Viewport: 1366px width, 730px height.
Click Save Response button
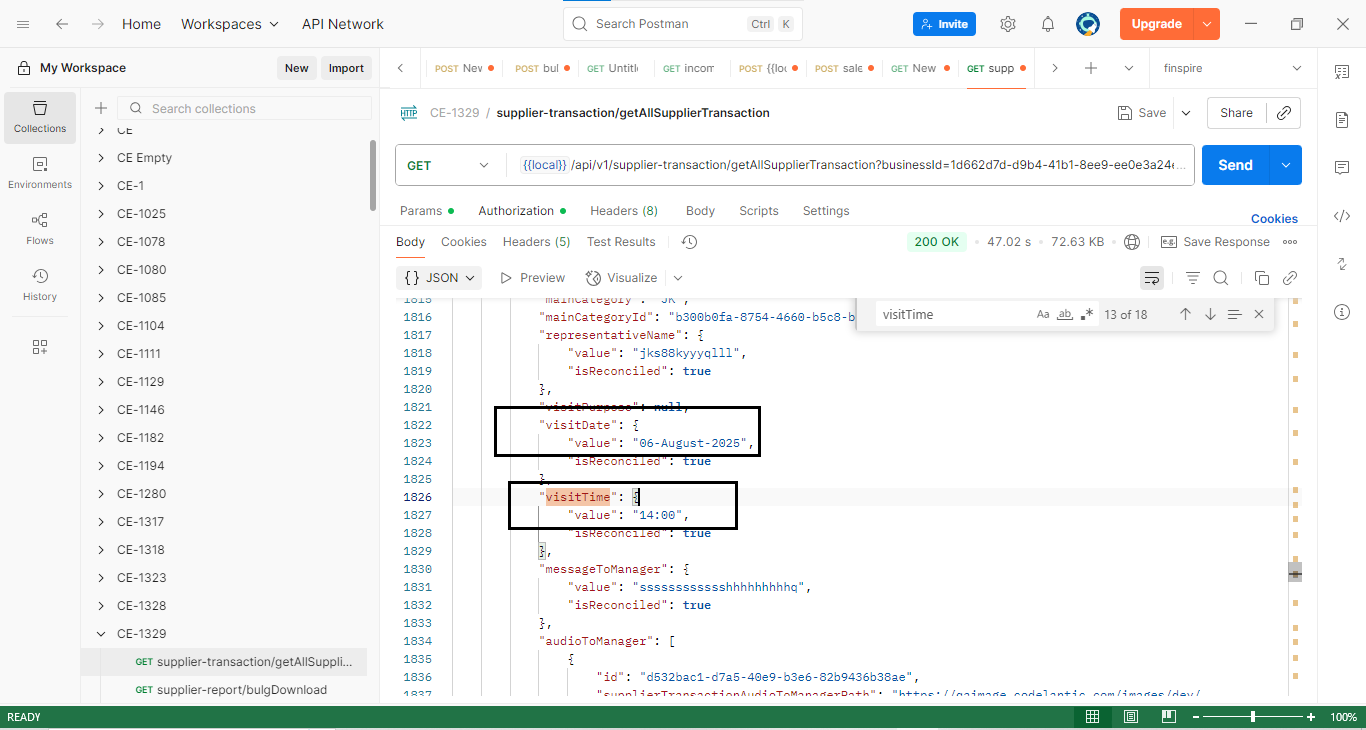pyautogui.click(x=1215, y=242)
